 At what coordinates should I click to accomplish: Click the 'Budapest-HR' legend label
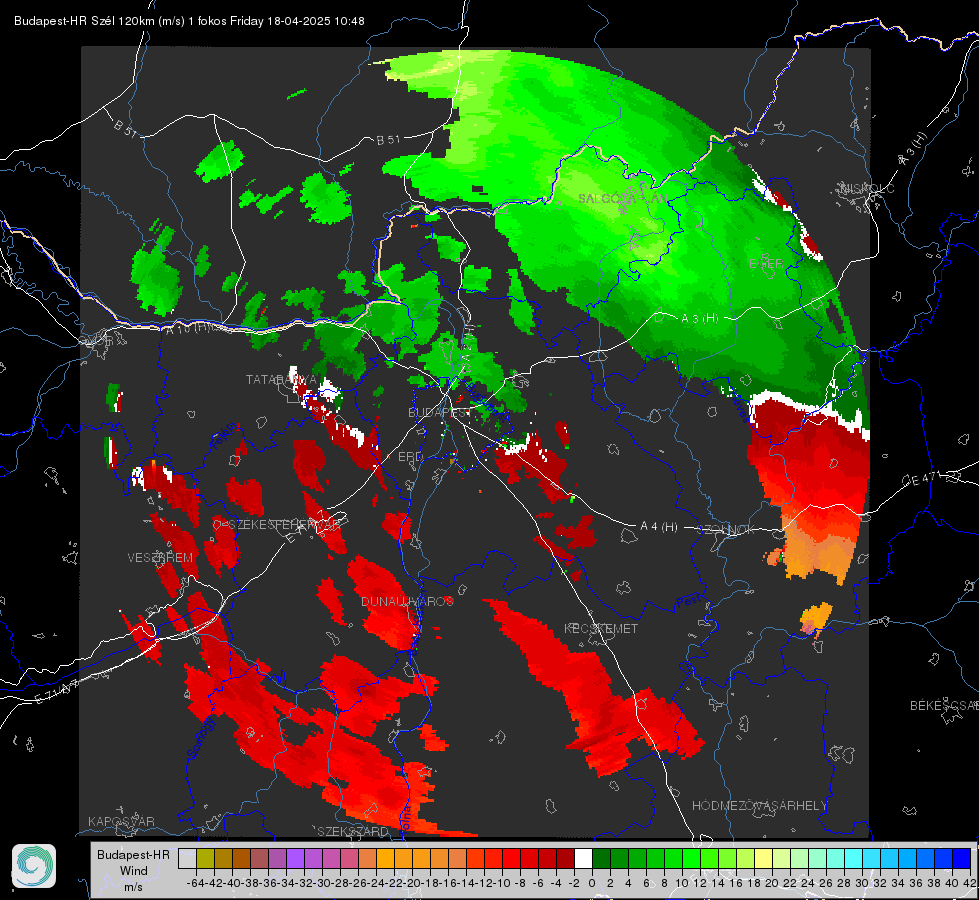click(x=133, y=854)
